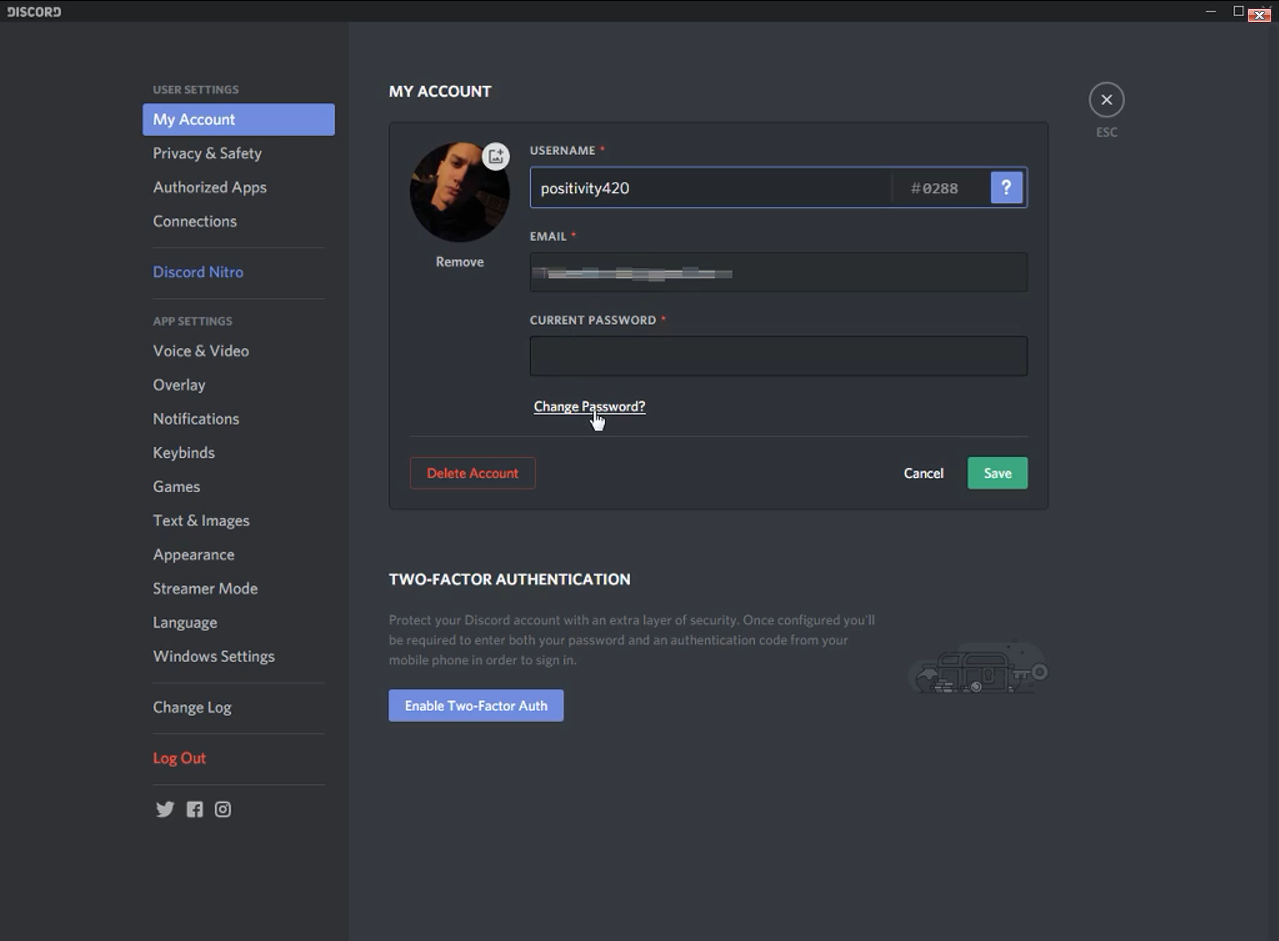Remove the profile avatar

459,262
